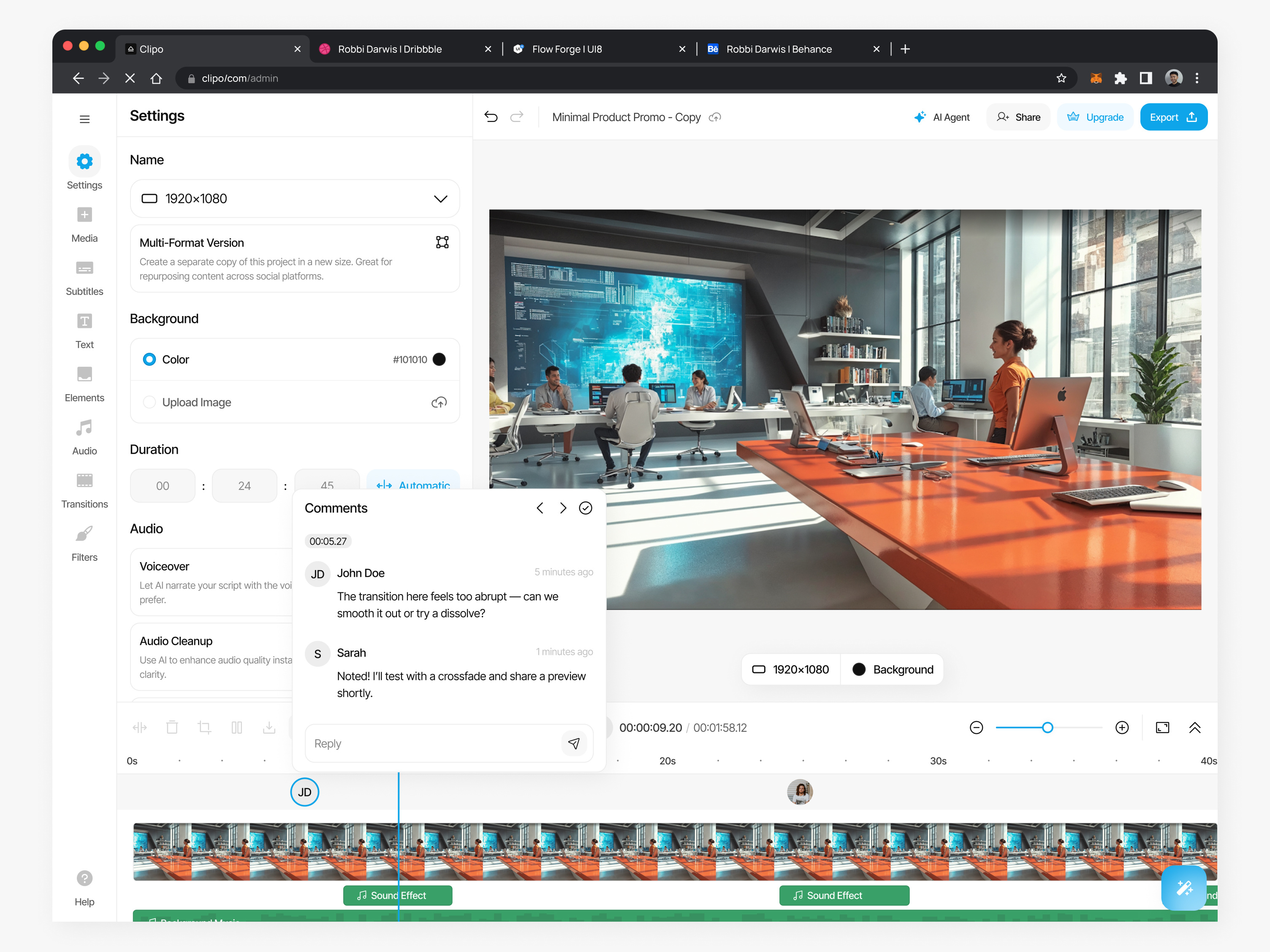
Task: Select the Subtitles tool in the sidebar
Action: tap(84, 277)
